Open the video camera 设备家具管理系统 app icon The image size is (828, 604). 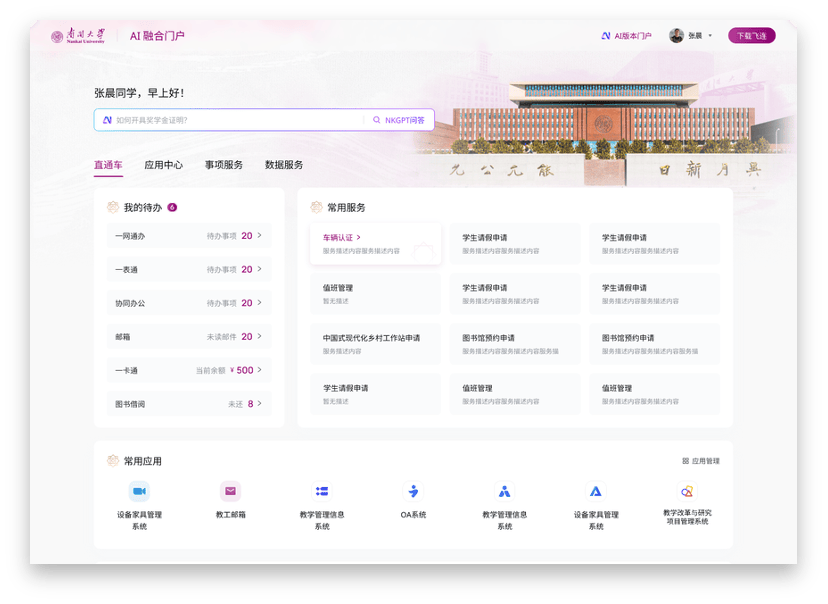(139, 491)
